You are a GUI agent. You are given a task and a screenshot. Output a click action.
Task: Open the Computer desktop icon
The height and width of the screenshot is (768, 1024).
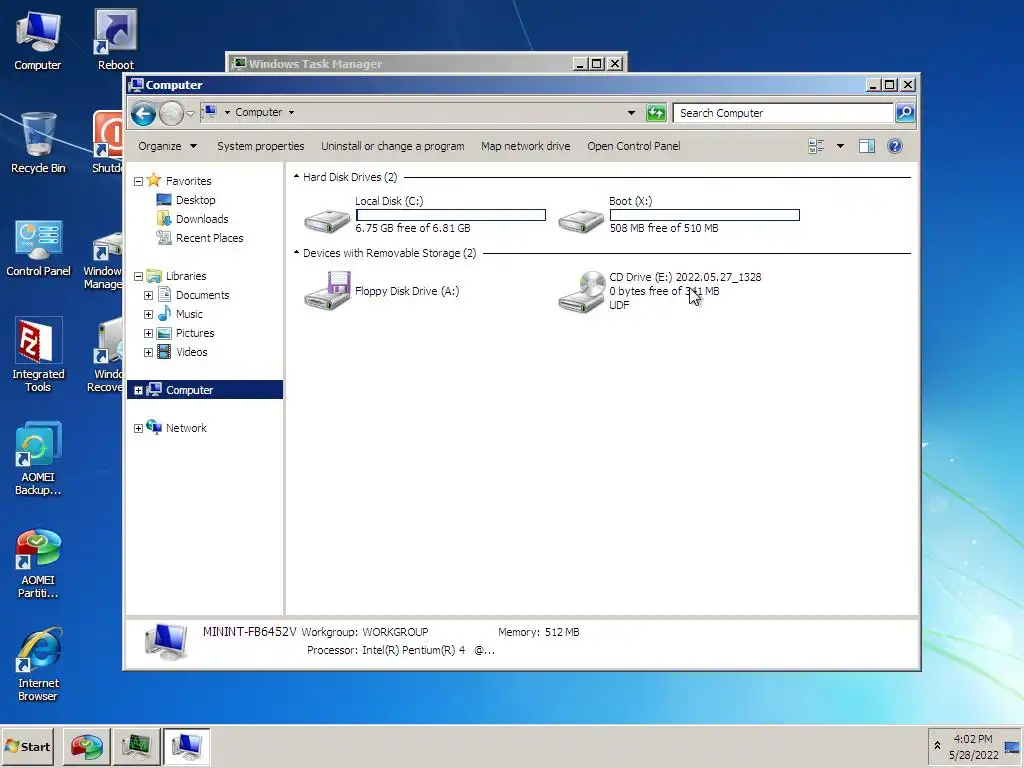tap(38, 39)
